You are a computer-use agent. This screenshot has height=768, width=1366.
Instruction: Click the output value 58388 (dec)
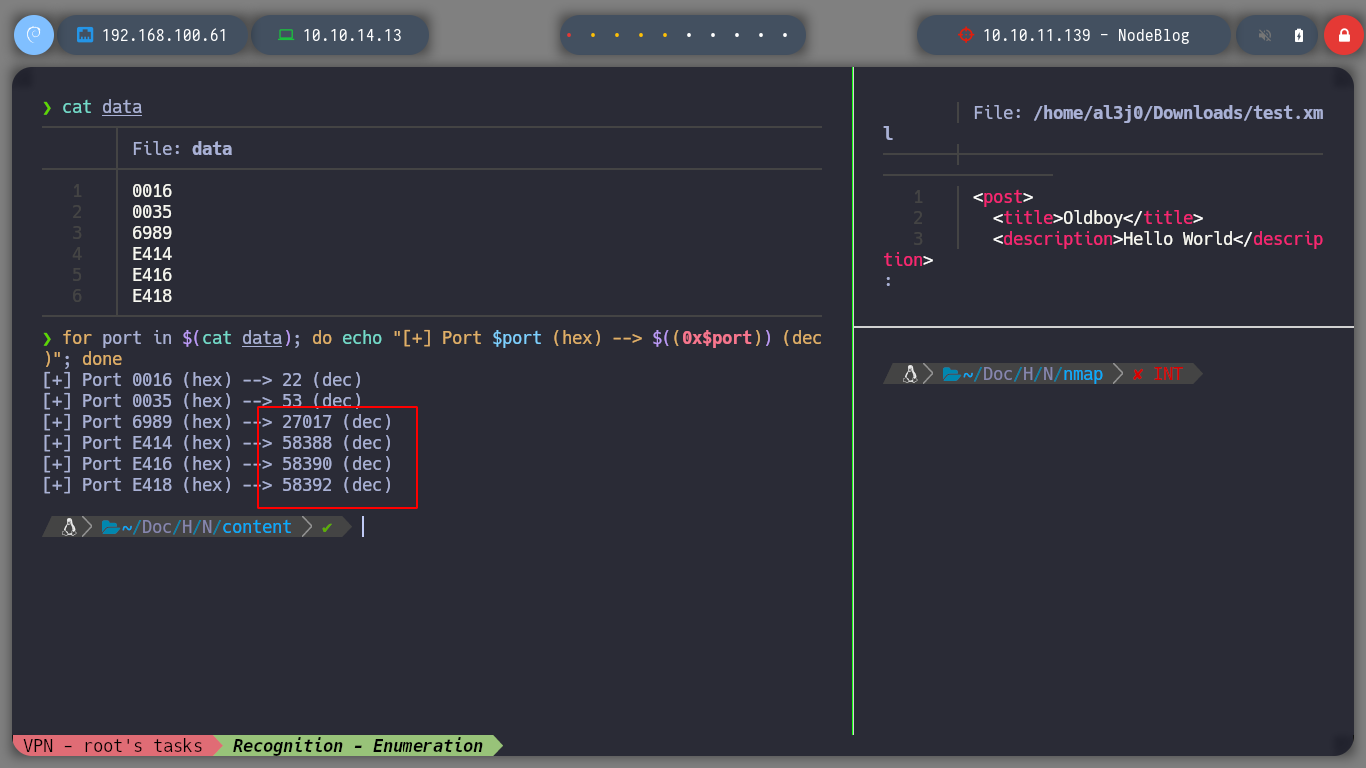click(337, 443)
